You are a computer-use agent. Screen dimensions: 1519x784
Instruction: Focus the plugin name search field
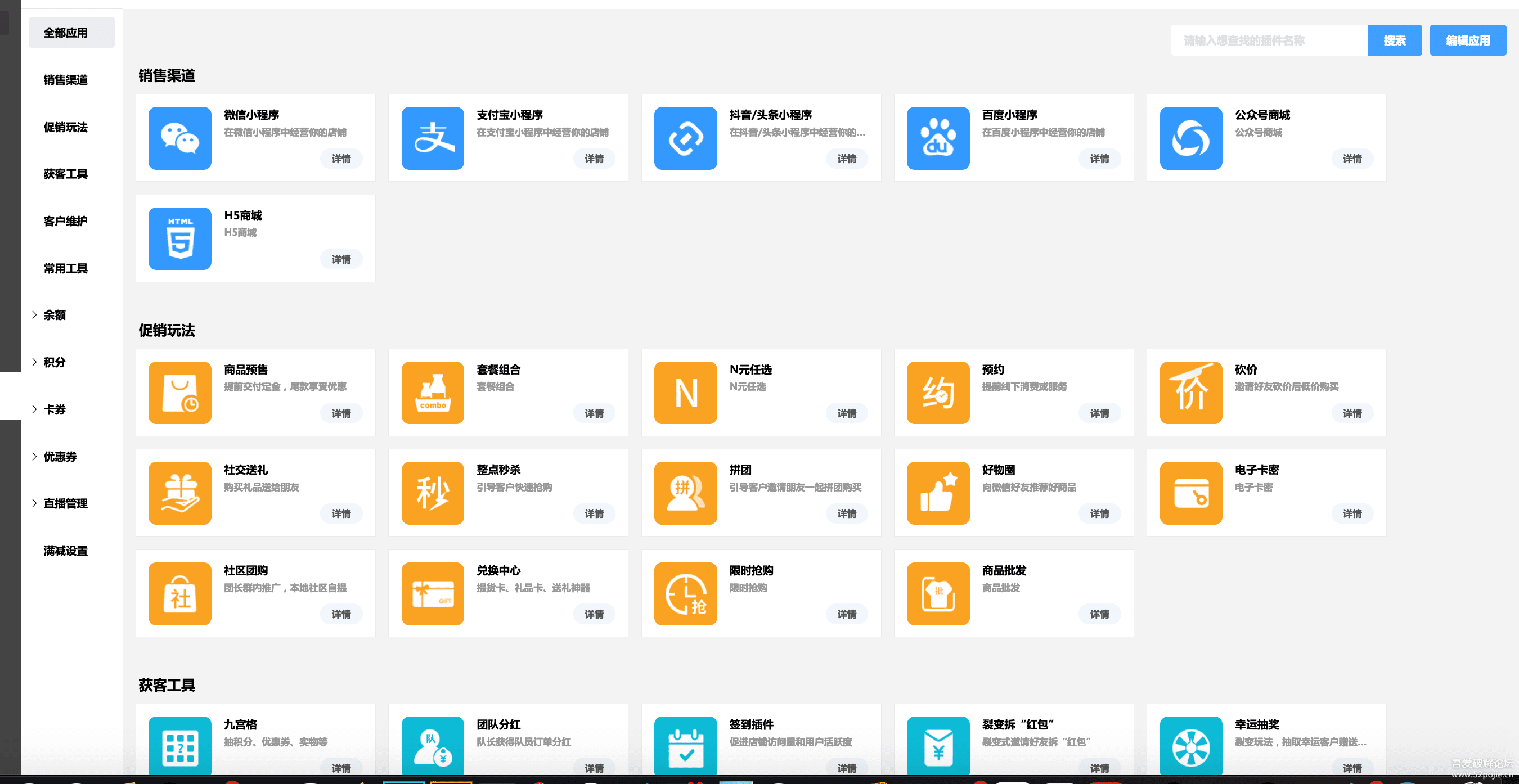(1269, 40)
